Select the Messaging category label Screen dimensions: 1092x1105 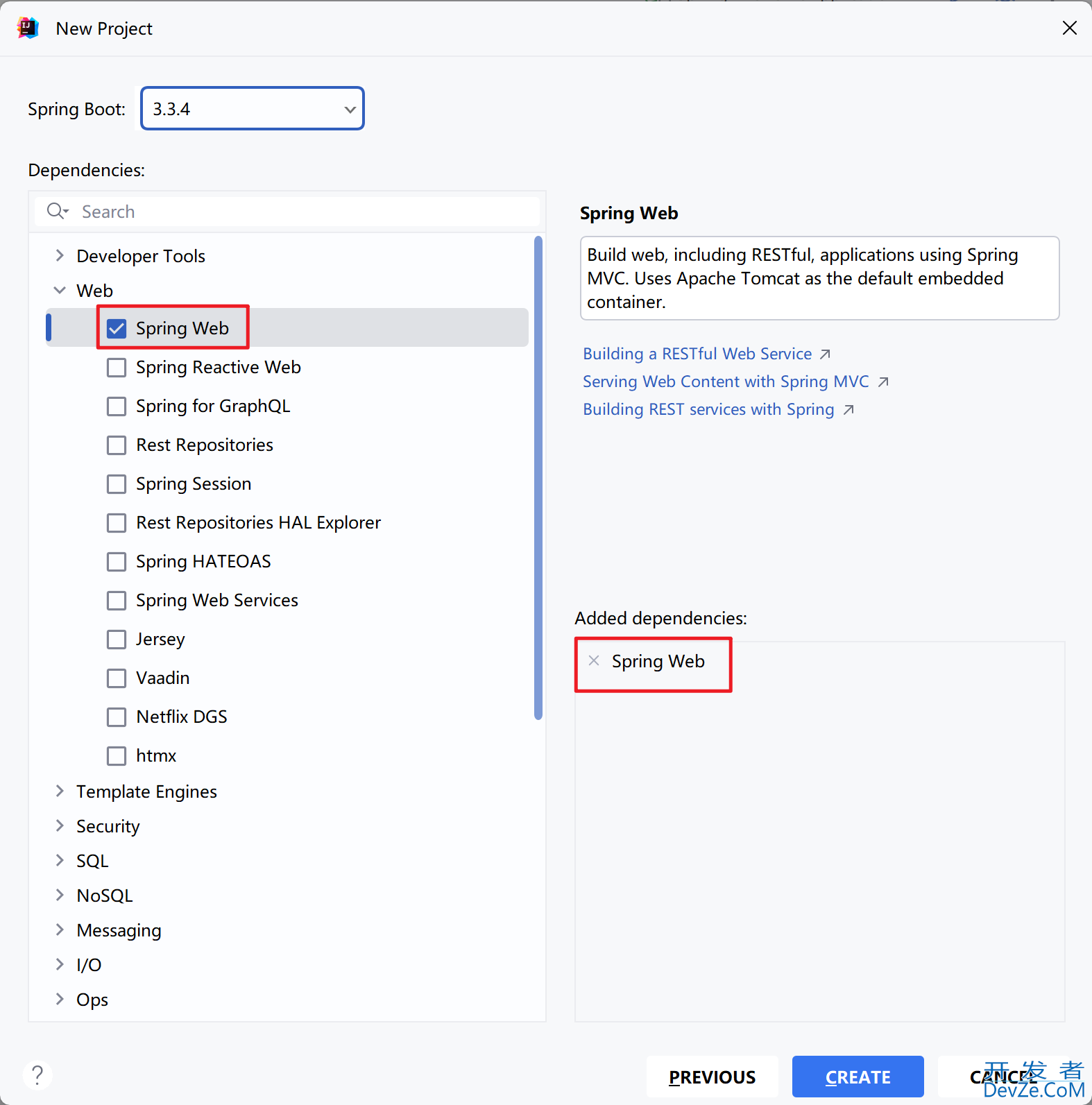(119, 930)
